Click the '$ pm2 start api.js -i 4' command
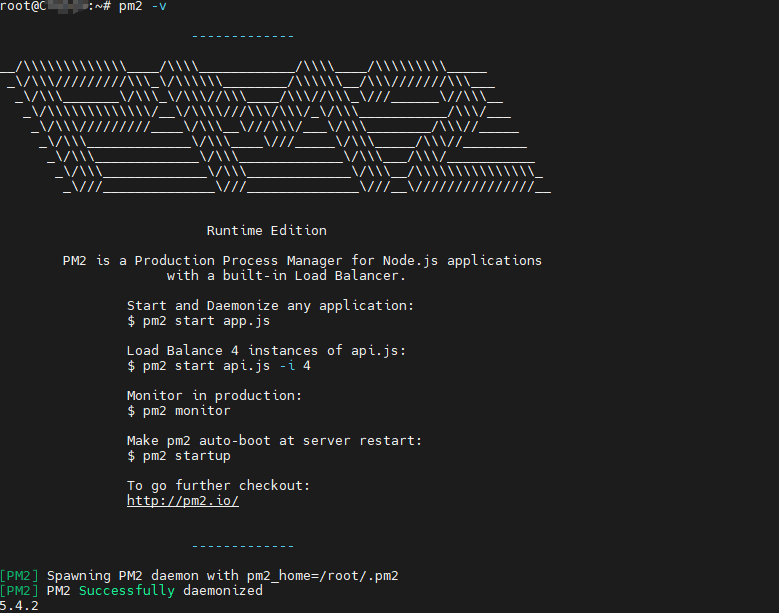This screenshot has height=613, width=779. pyautogui.click(x=219, y=366)
